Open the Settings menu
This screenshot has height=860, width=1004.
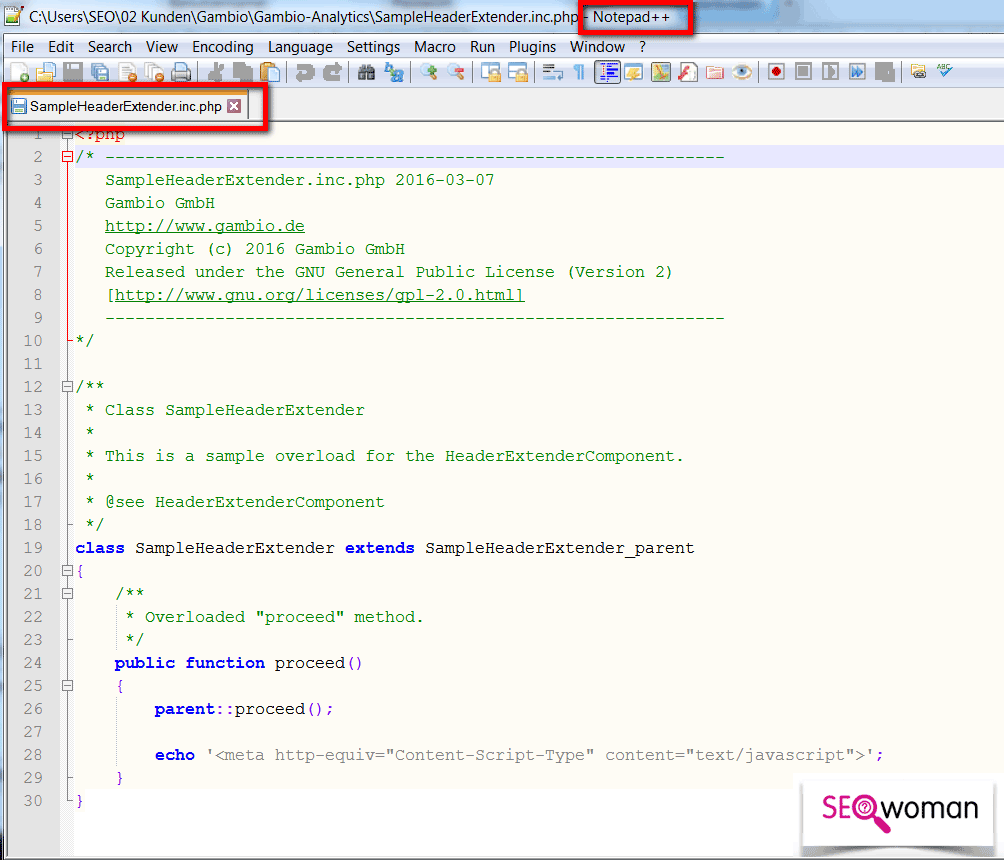[373, 47]
